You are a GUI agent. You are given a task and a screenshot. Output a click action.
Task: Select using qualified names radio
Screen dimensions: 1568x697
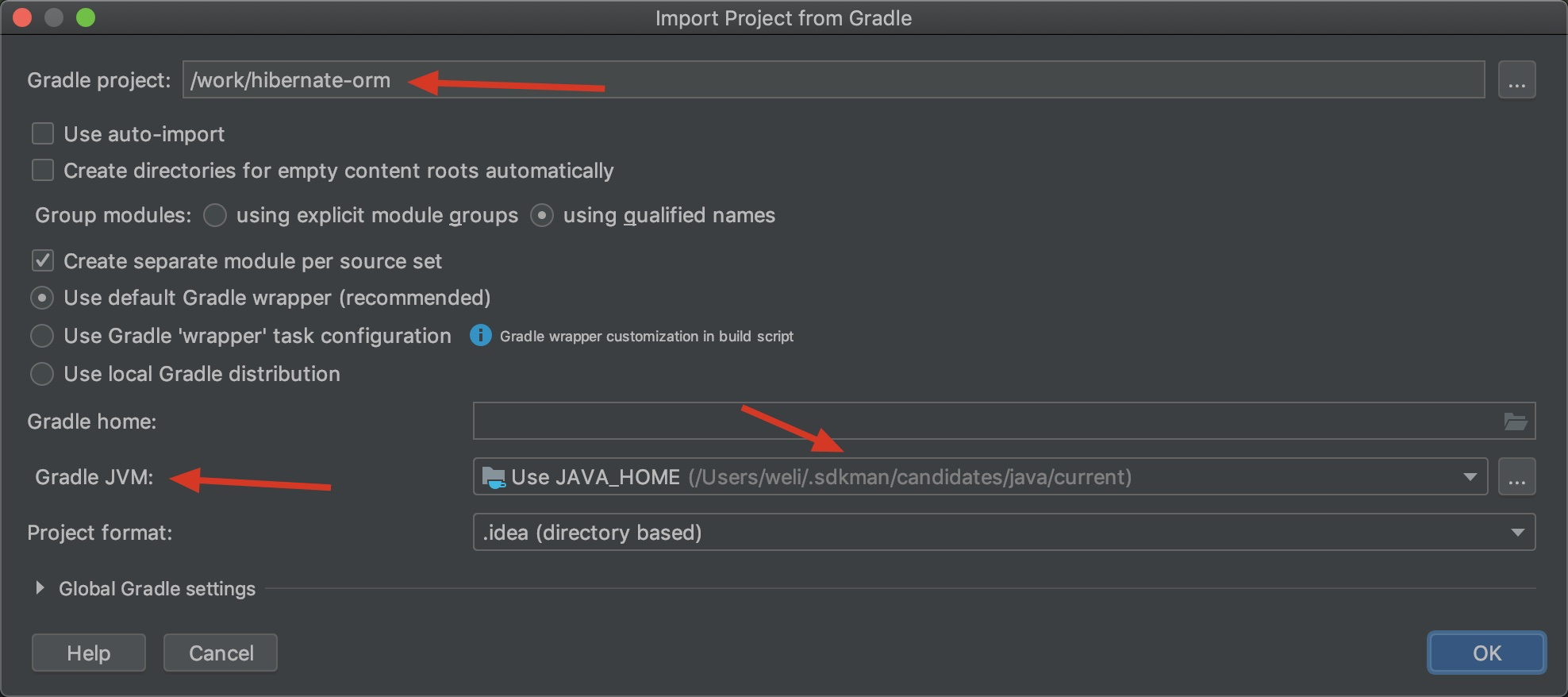click(542, 215)
